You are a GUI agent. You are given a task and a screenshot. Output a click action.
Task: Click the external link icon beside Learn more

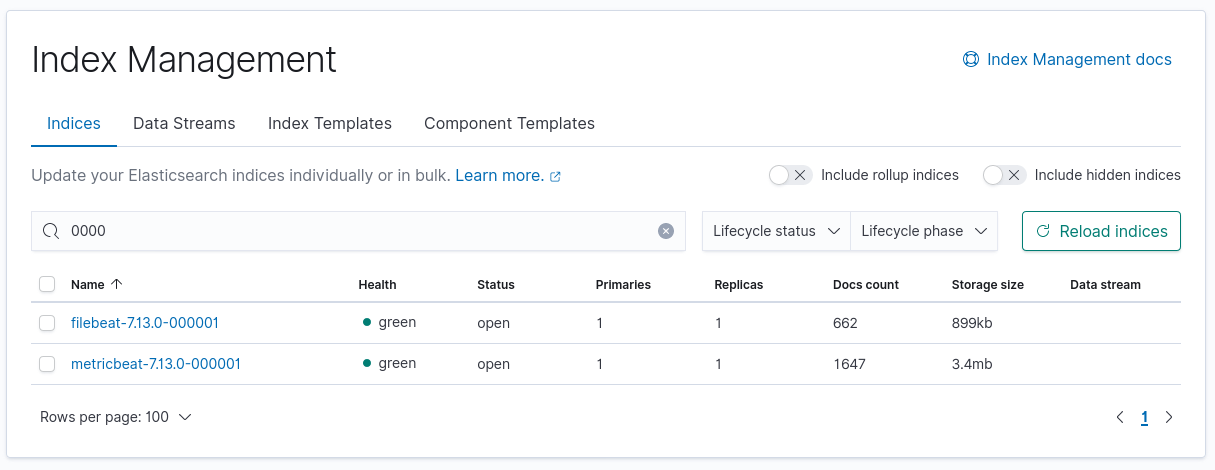pyautogui.click(x=556, y=176)
